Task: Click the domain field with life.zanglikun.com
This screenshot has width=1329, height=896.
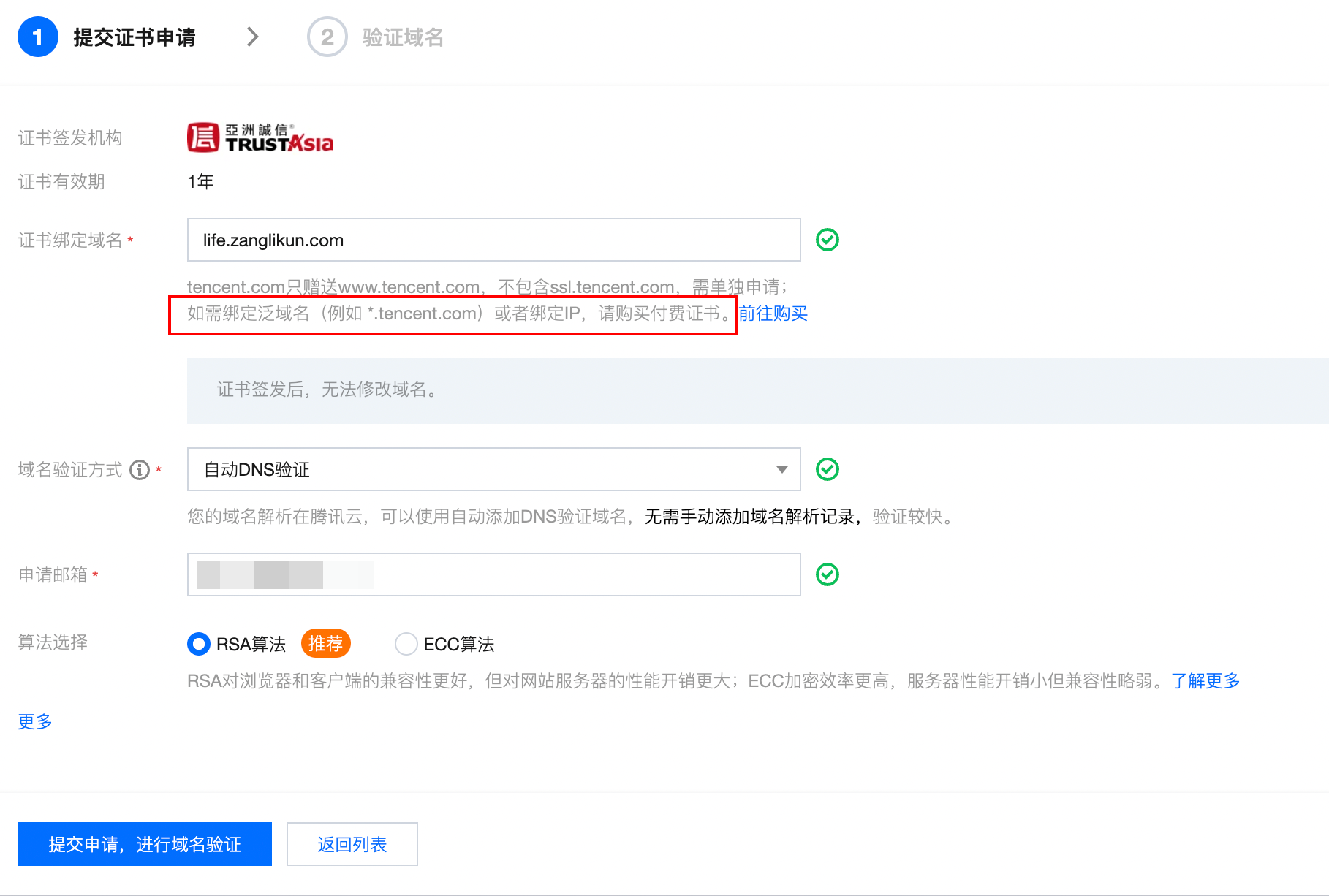Action: point(494,240)
